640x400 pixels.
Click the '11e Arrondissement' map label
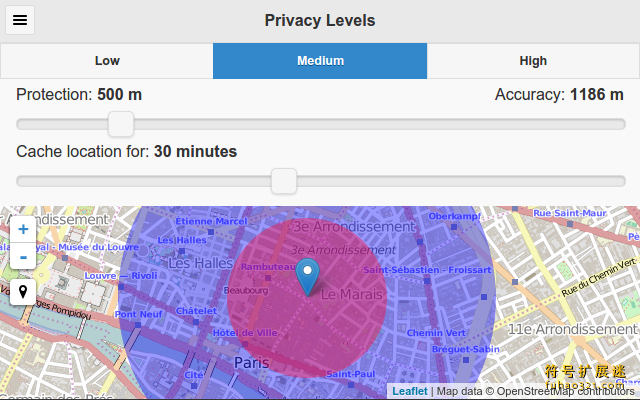[572, 329]
